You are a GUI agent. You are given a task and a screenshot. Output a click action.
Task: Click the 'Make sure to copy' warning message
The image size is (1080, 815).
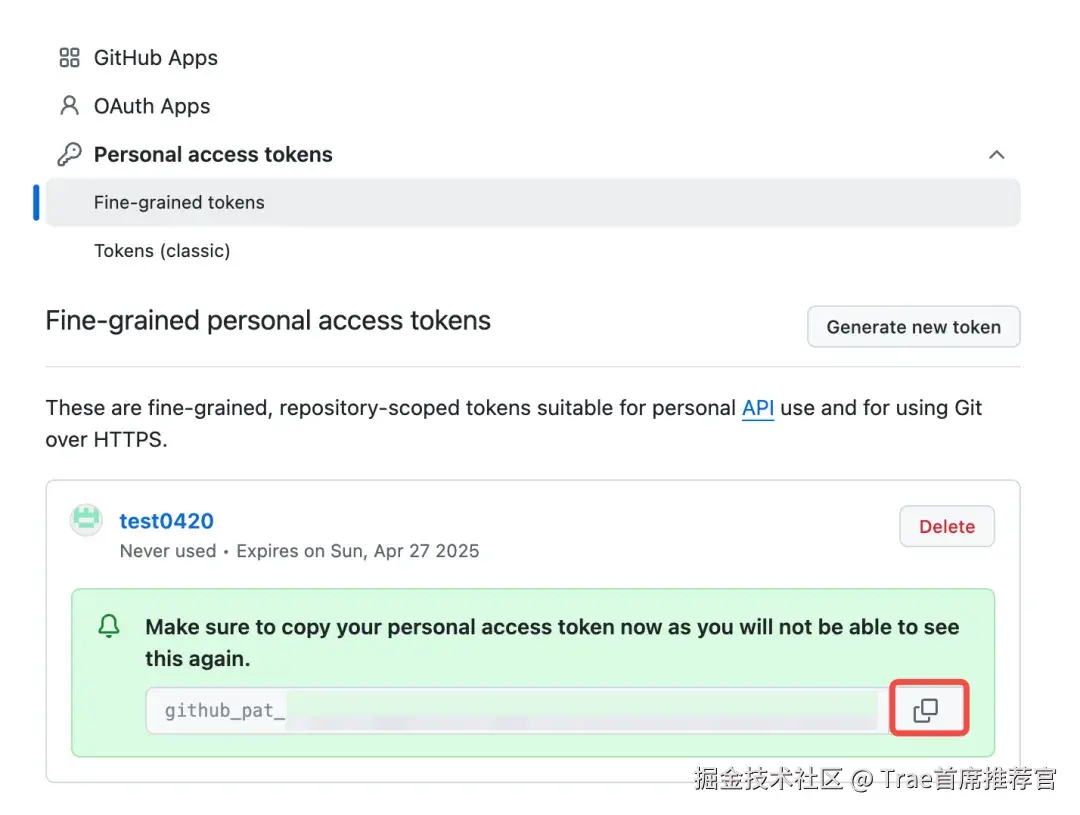tap(552, 643)
